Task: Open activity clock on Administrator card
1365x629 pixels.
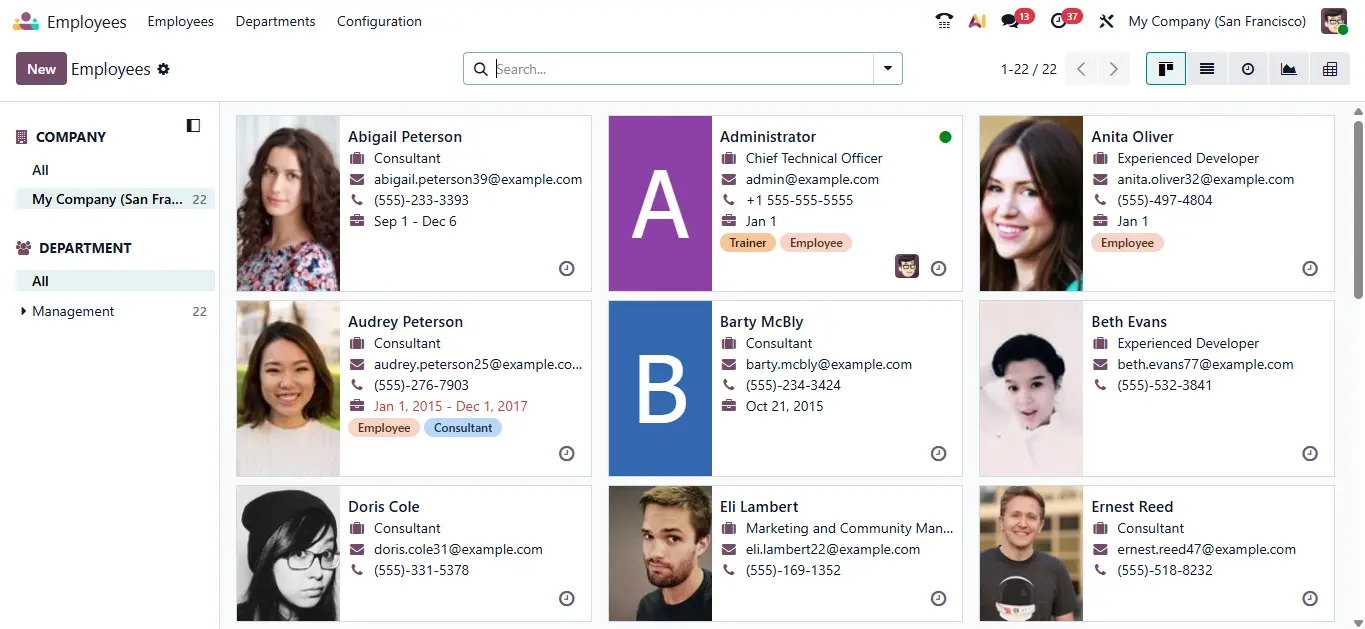Action: click(938, 268)
